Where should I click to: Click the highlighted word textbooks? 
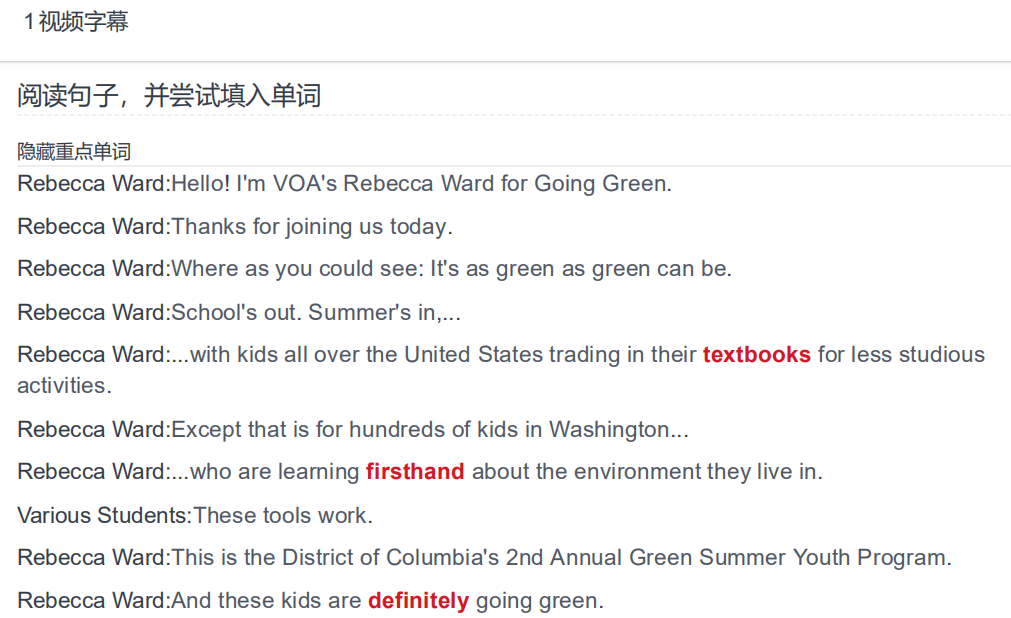tap(756, 354)
